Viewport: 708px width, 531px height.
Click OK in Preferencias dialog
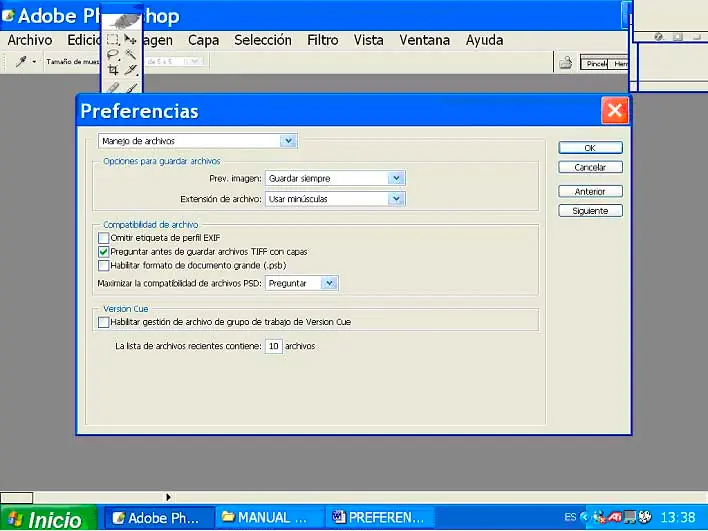(x=590, y=148)
